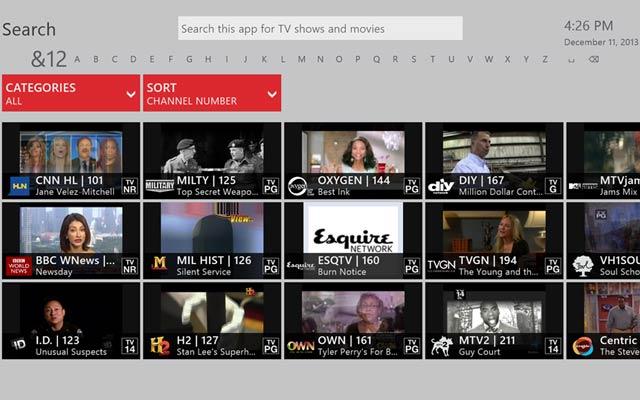The width and height of the screenshot is (640, 400).
Task: Click the Oxygen channel logo icon
Action: 300,185
